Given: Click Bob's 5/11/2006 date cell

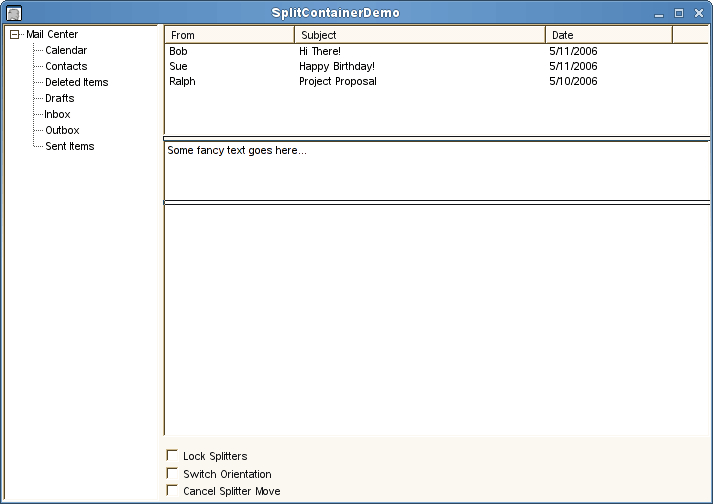Looking at the screenshot, I should click(x=573, y=51).
